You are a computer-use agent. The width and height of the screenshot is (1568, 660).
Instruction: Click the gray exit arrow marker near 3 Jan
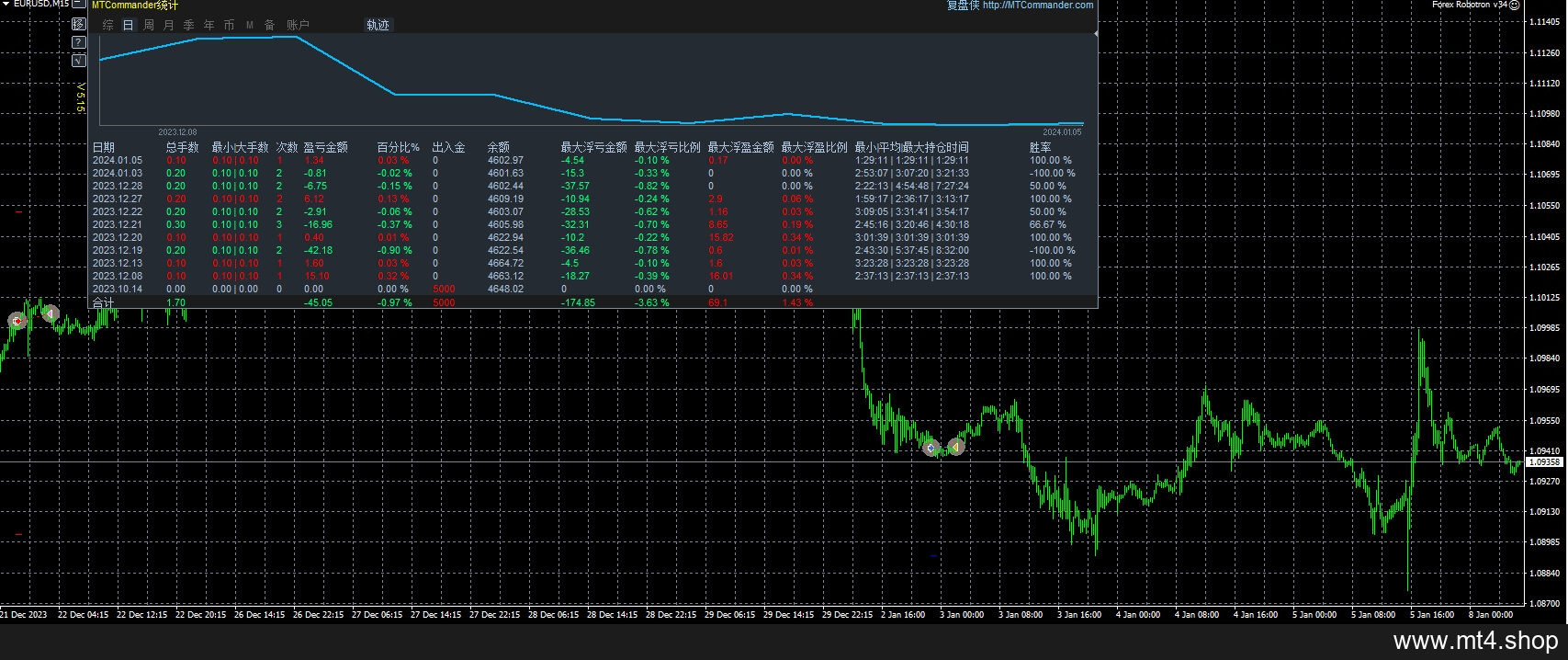point(955,447)
